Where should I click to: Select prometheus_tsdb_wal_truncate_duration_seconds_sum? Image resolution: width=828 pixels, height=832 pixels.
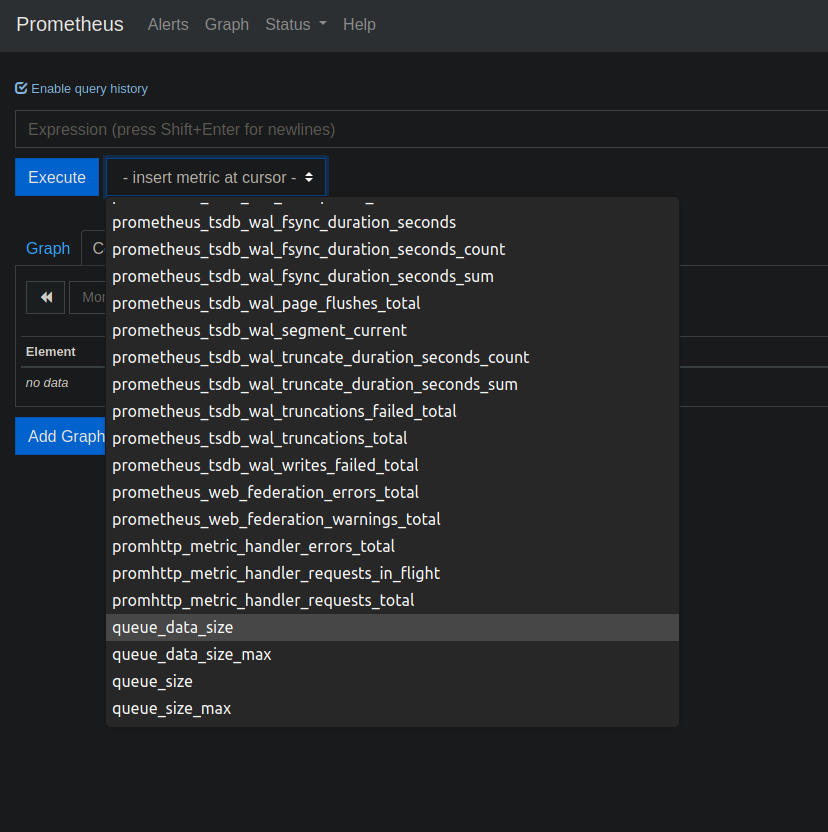click(392, 385)
